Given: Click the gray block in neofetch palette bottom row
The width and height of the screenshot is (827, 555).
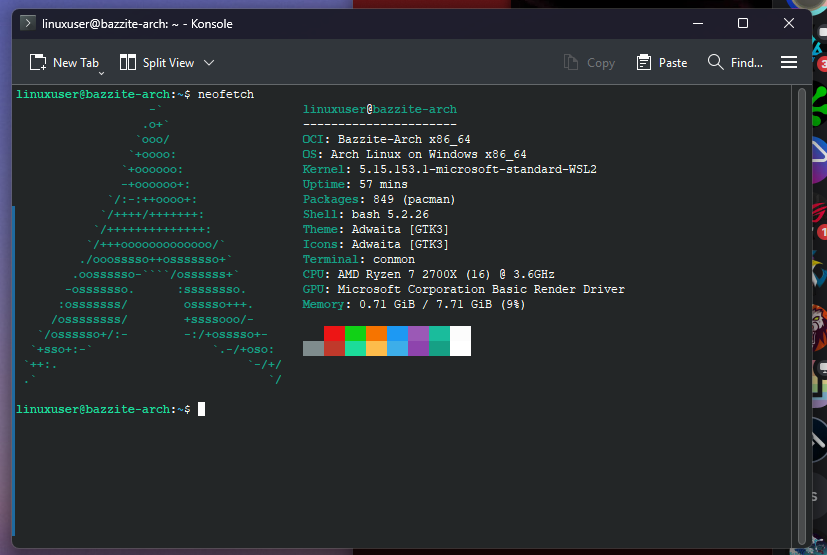Looking at the screenshot, I should click(x=313, y=348).
